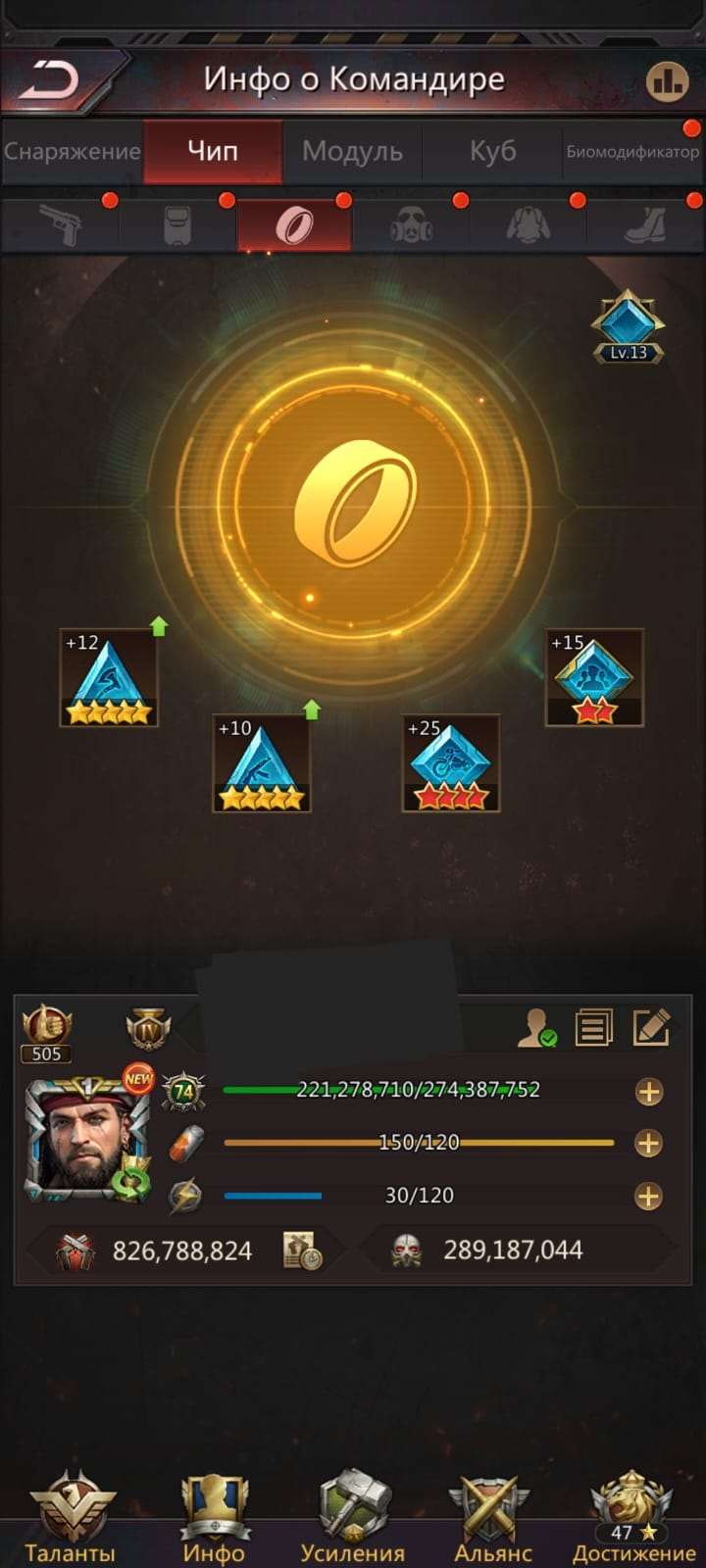Select the gas mask equipment slot

point(411,226)
